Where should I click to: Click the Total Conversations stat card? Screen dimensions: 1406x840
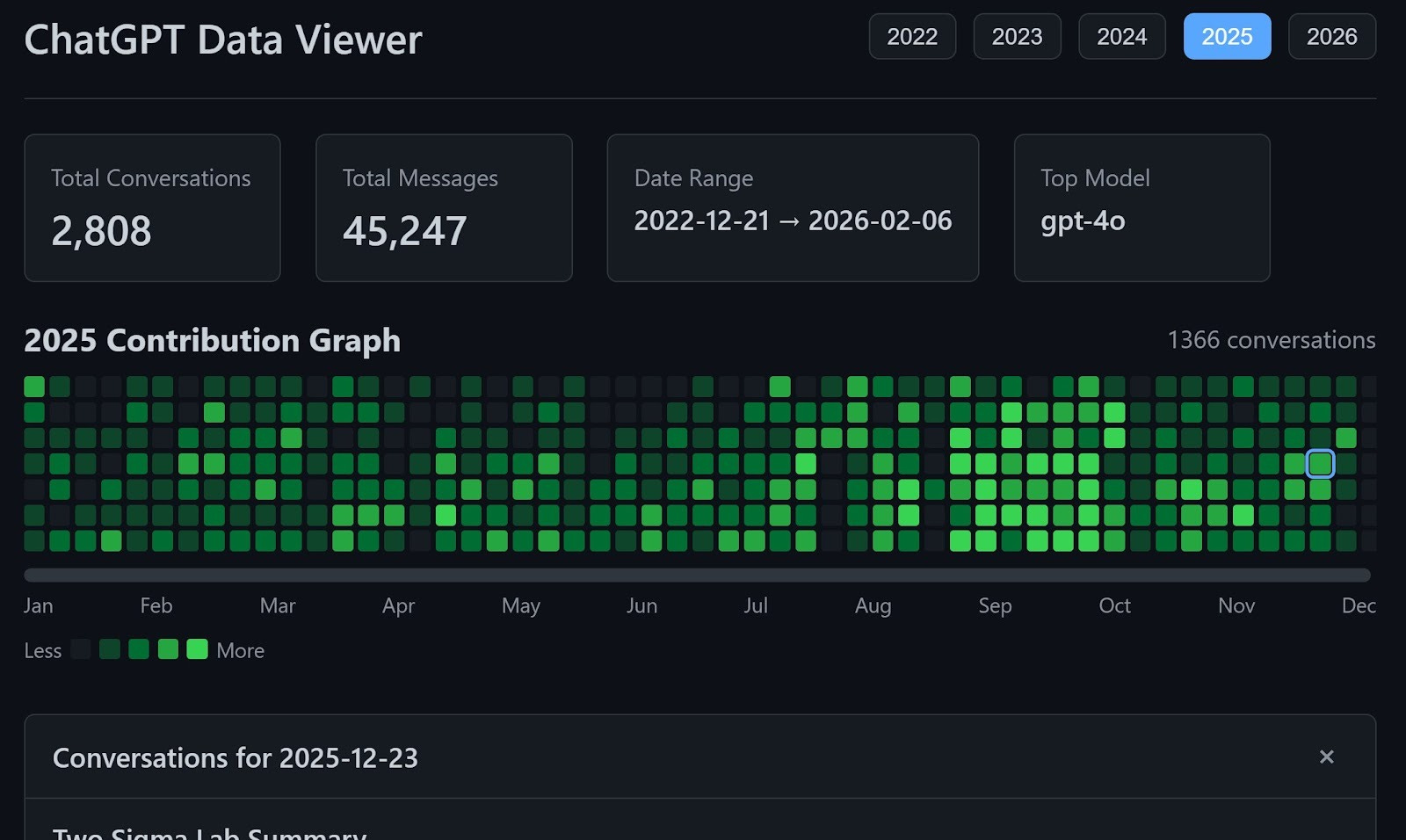point(152,207)
